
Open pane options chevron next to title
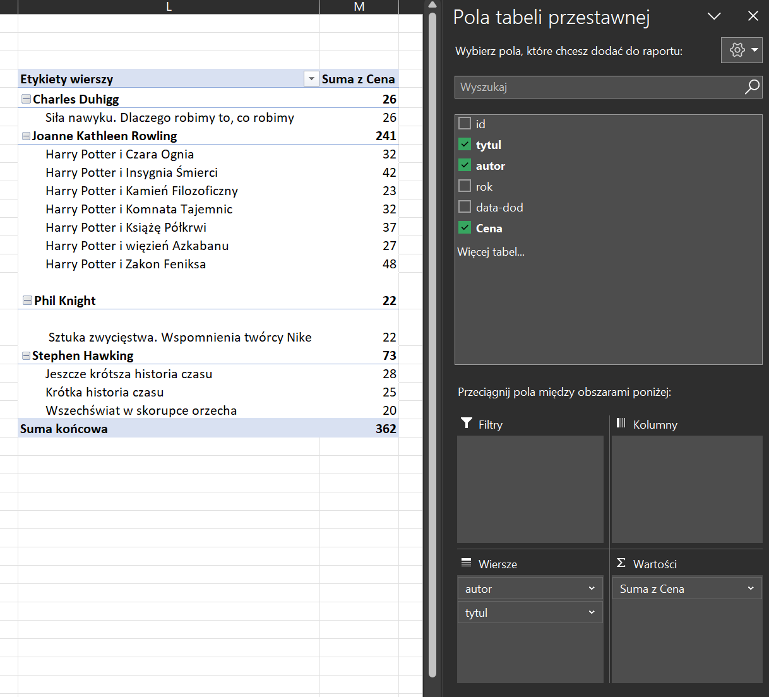[x=714, y=16]
